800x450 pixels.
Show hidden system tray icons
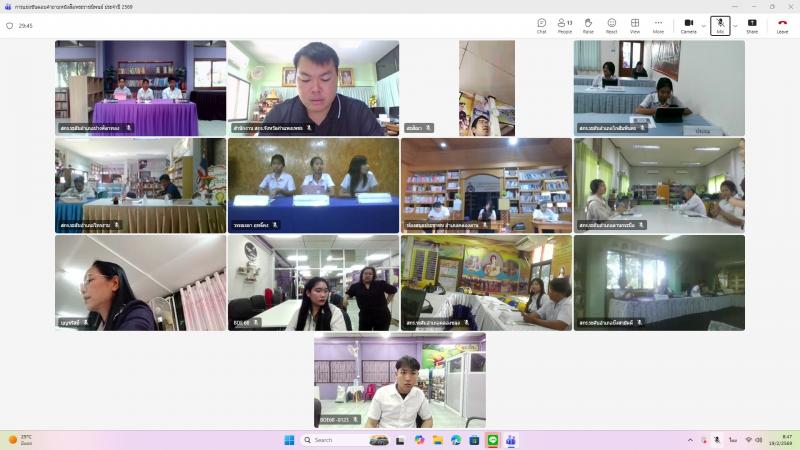click(689, 440)
